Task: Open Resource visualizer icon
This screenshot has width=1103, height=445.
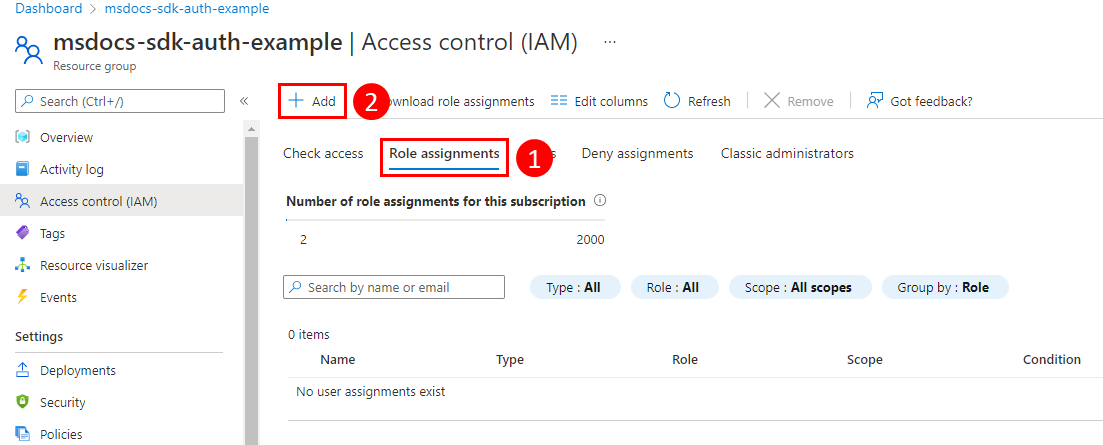Action: pyautogui.click(x=23, y=265)
